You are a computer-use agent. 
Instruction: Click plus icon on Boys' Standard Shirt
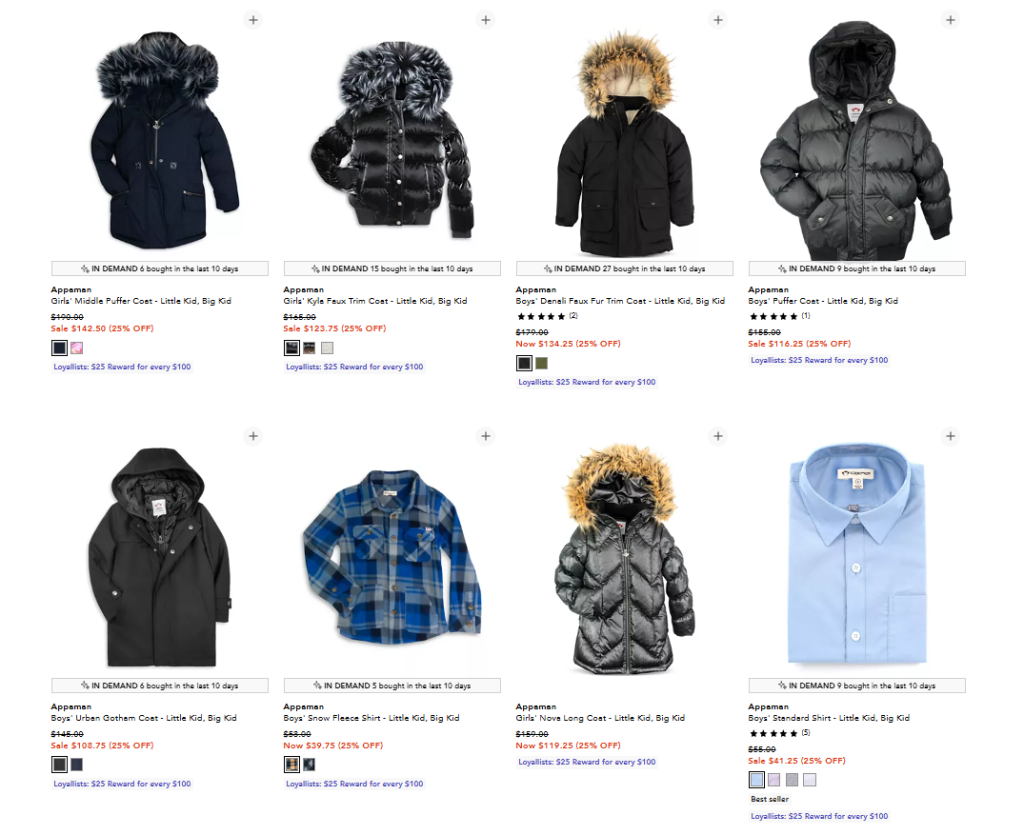(x=951, y=436)
